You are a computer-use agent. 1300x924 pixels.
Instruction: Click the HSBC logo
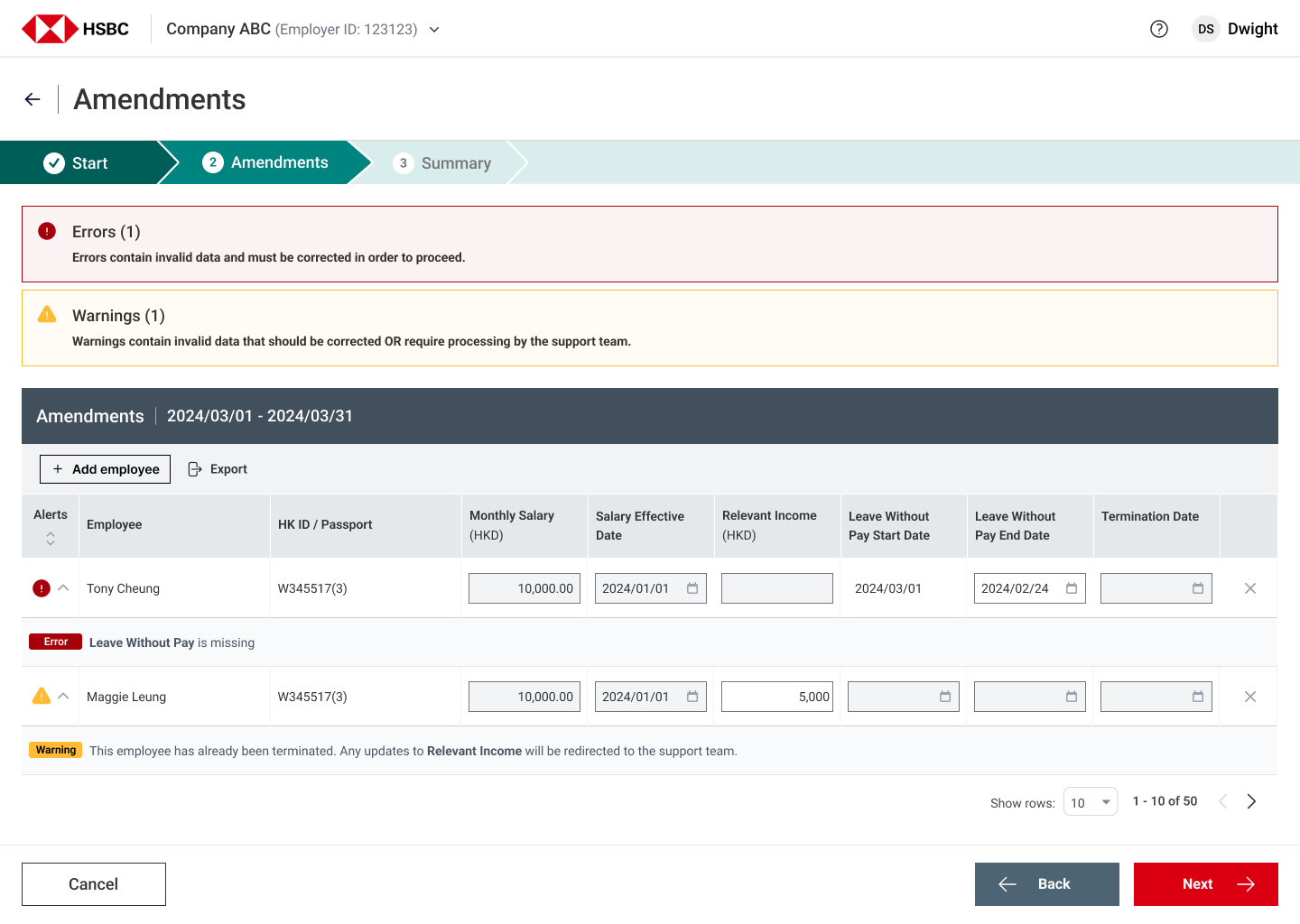pyautogui.click(x=76, y=29)
